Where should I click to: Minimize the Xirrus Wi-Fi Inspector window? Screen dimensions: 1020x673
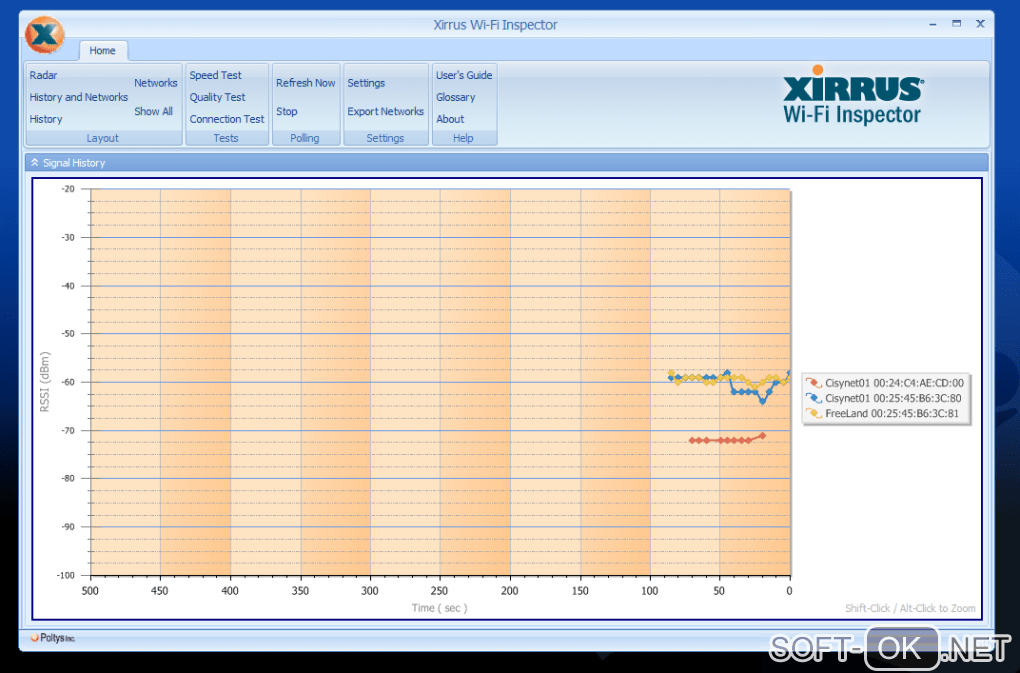tap(933, 24)
